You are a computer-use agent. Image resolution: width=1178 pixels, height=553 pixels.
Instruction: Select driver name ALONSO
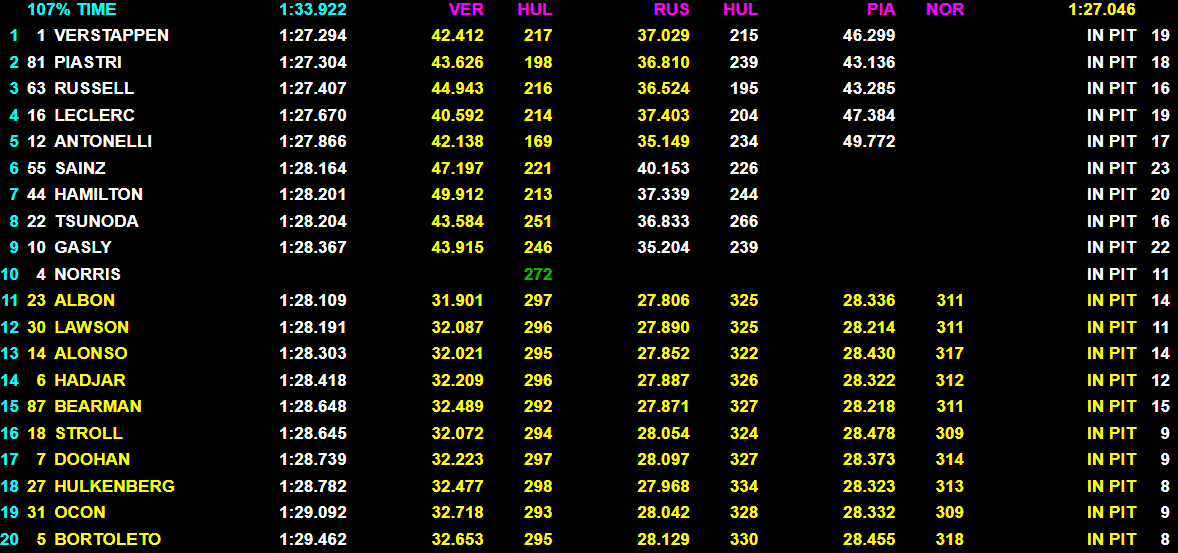(91, 353)
